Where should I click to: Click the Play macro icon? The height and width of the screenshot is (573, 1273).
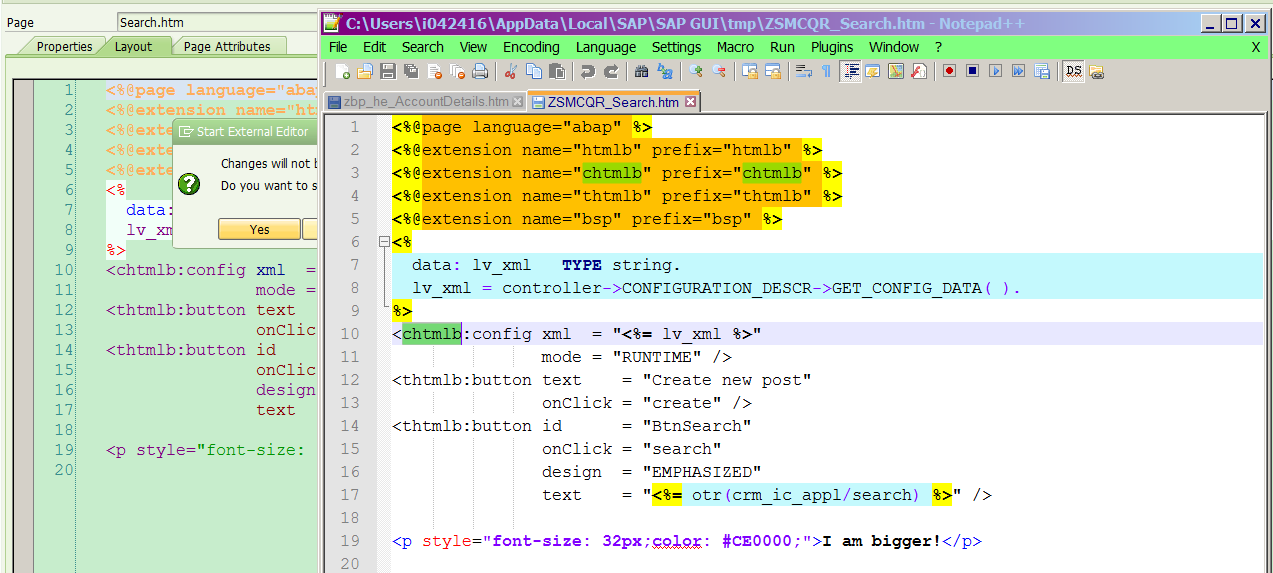coord(995,71)
